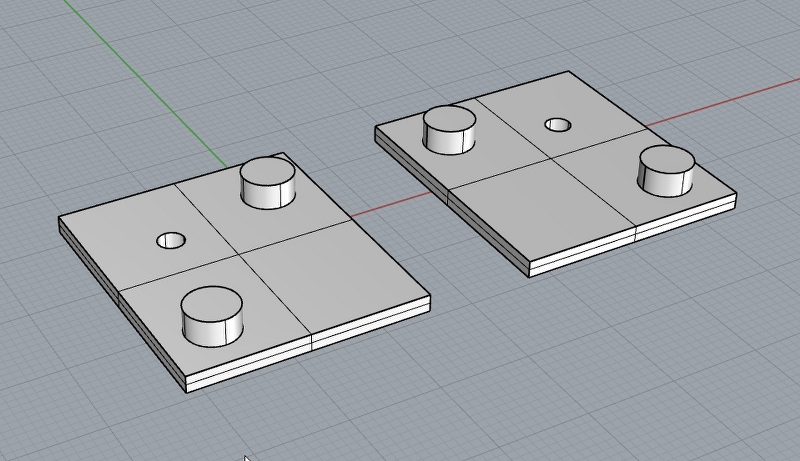Screen dimensions: 800x461
Task: Select the front cylinder peg on left plate
Action: [212, 317]
